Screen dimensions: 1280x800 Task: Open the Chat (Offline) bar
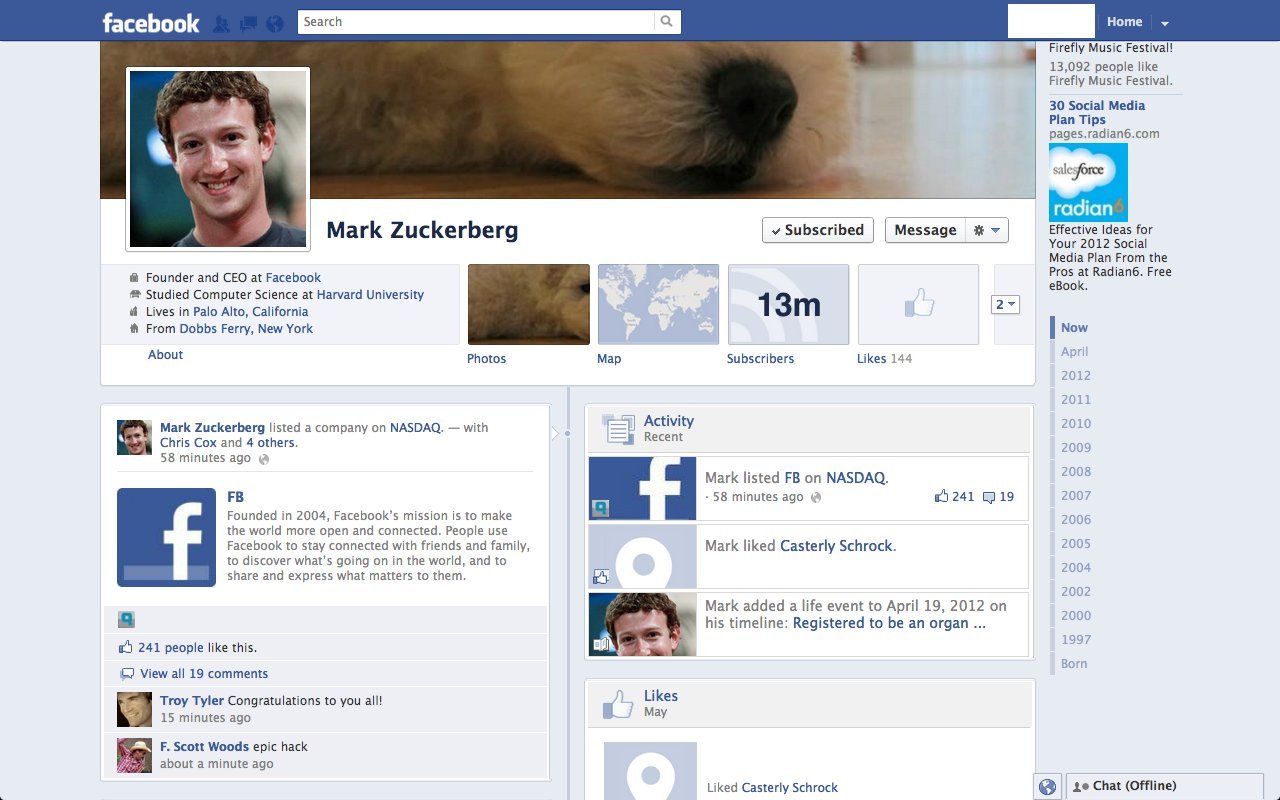(1165, 787)
